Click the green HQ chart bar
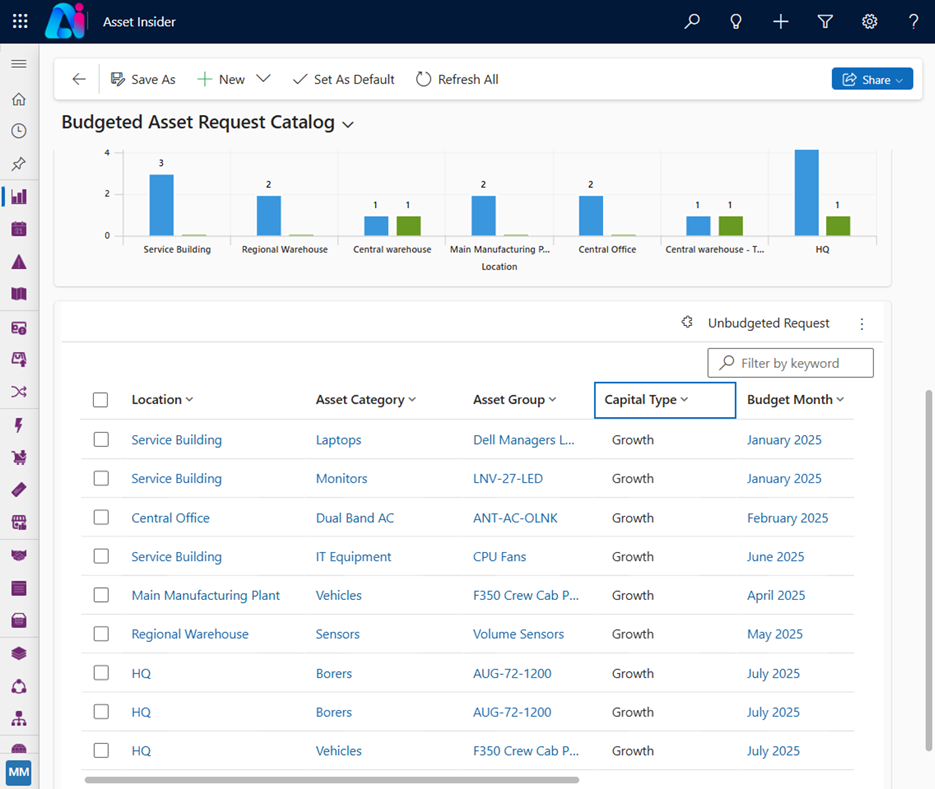 [x=838, y=225]
